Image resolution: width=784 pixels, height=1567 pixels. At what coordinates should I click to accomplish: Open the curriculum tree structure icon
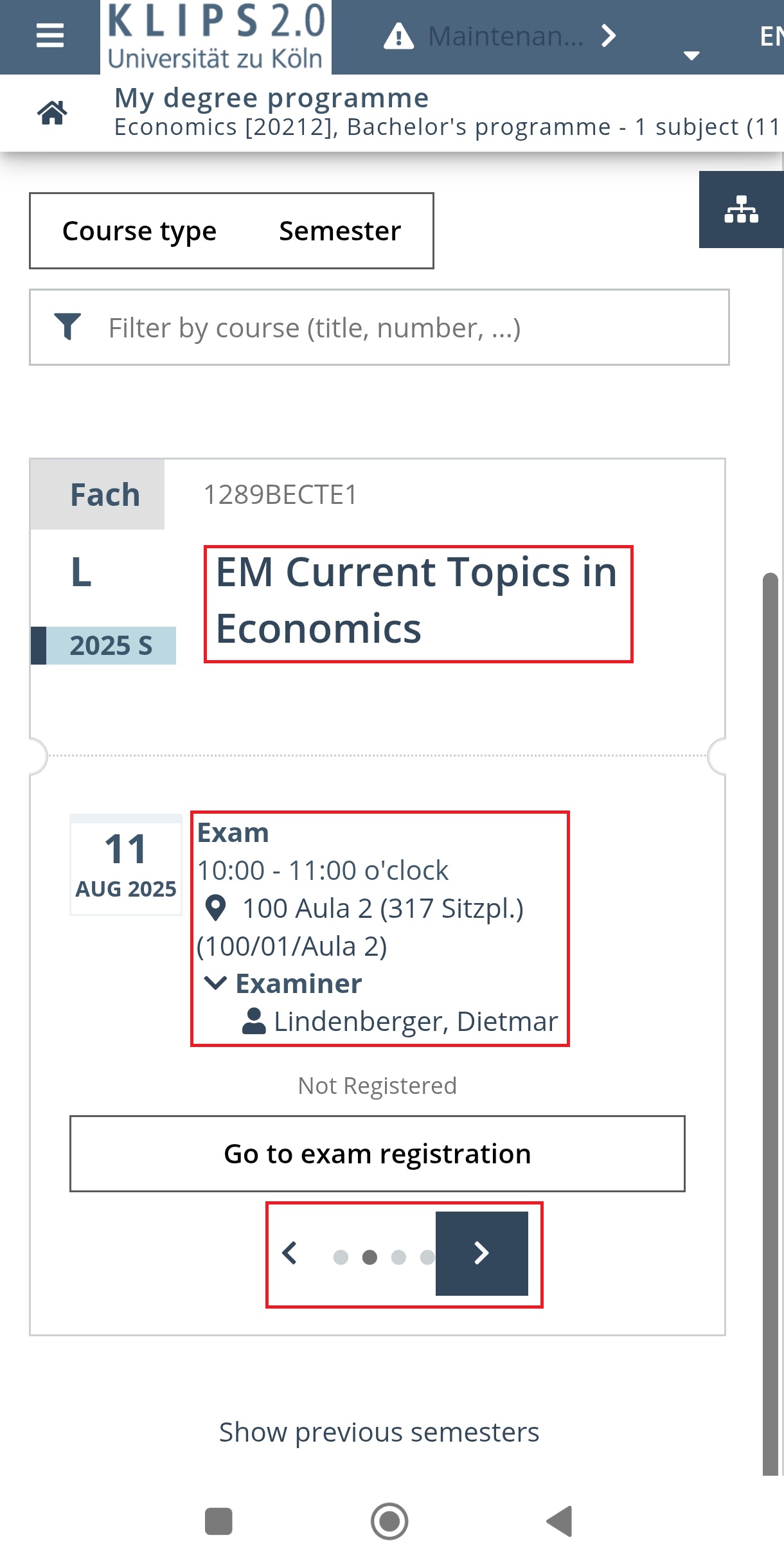741,209
